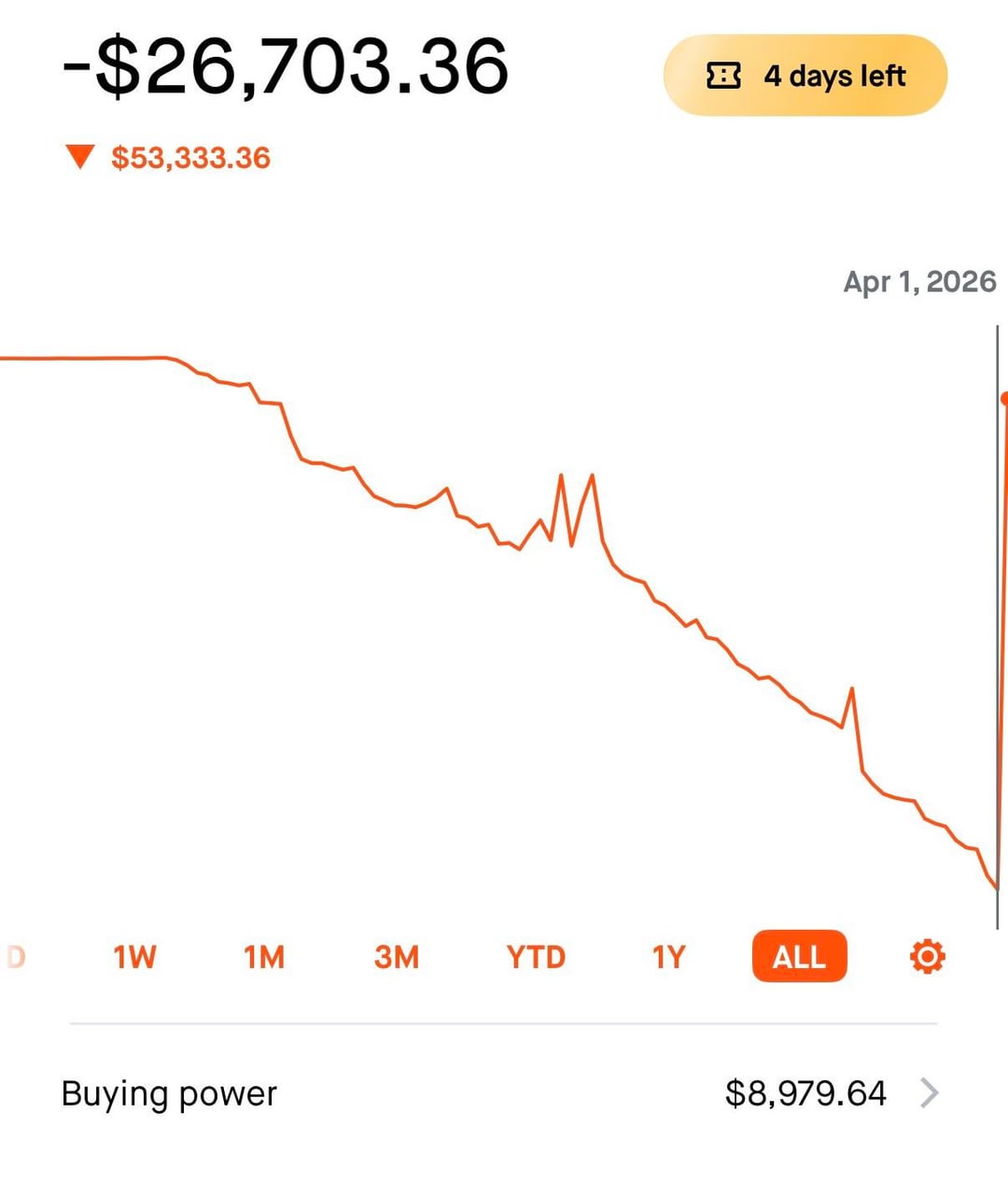The height and width of the screenshot is (1183, 1008).
Task: Tap the -$26,703.36 portfolio balance
Action: coord(286,67)
